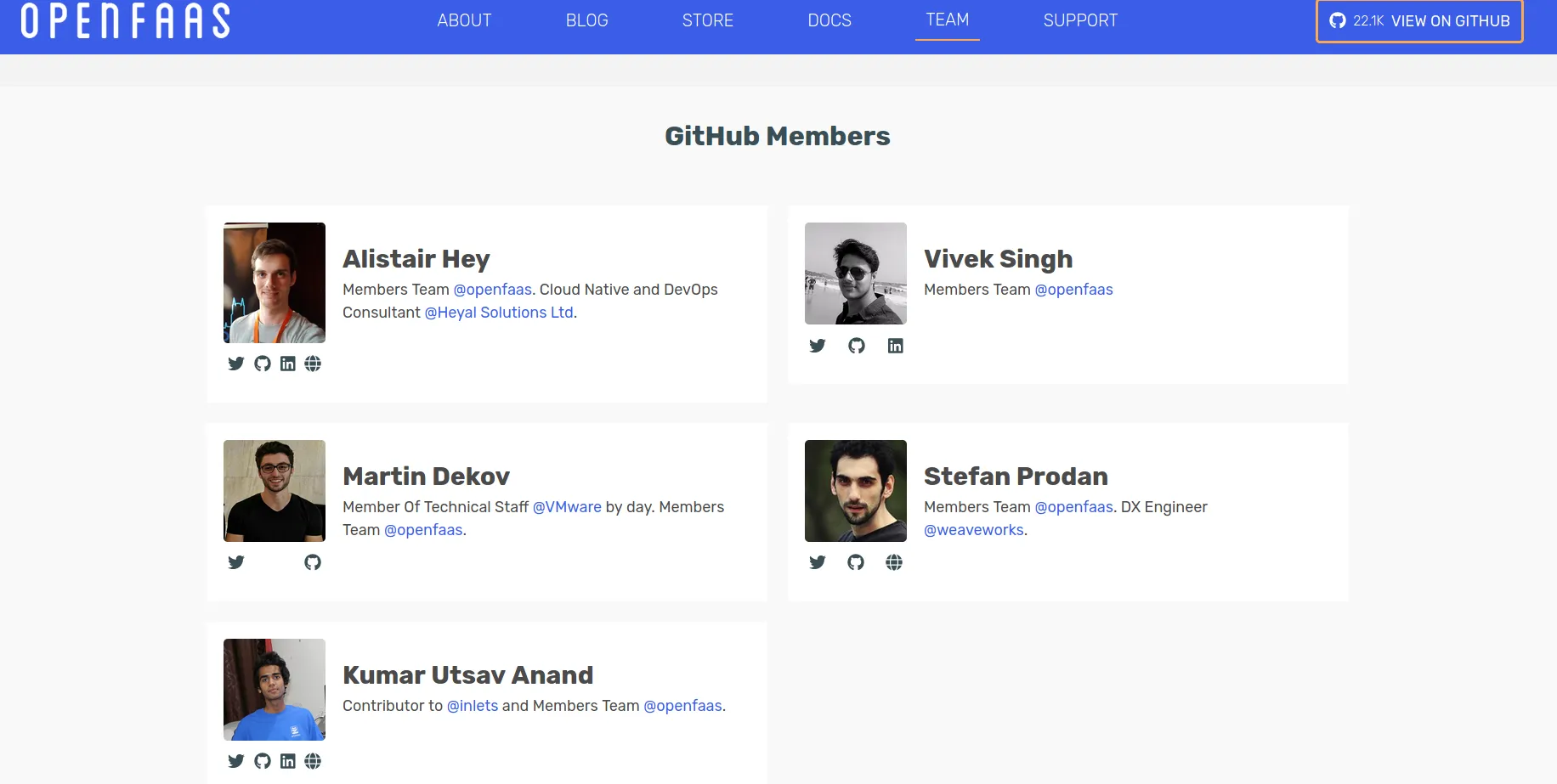Image resolution: width=1557 pixels, height=784 pixels.
Task: Open the Docs nav item
Action: (x=829, y=20)
